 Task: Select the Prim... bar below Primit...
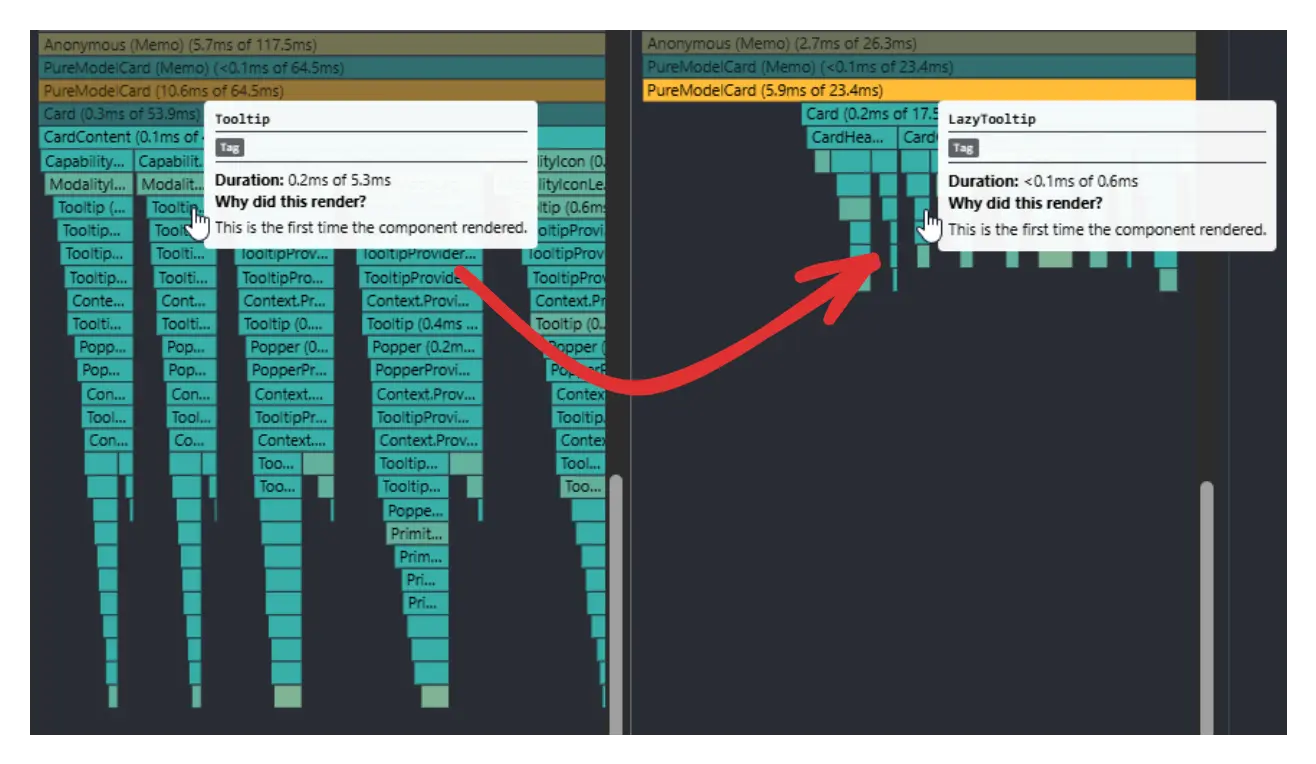tap(421, 557)
